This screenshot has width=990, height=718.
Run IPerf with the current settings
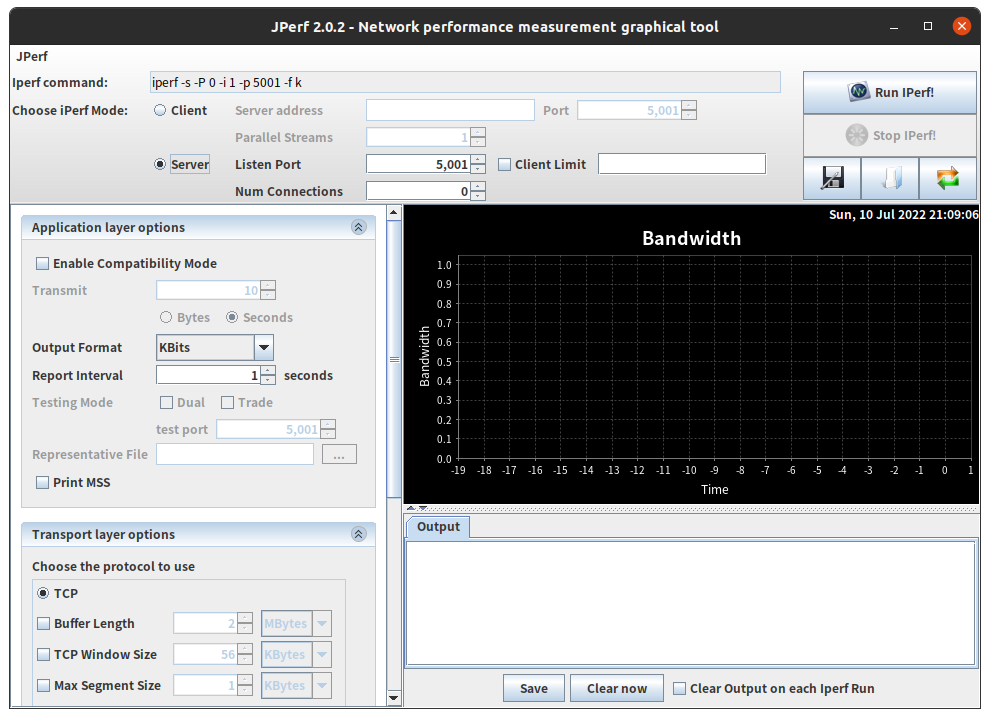(x=890, y=92)
